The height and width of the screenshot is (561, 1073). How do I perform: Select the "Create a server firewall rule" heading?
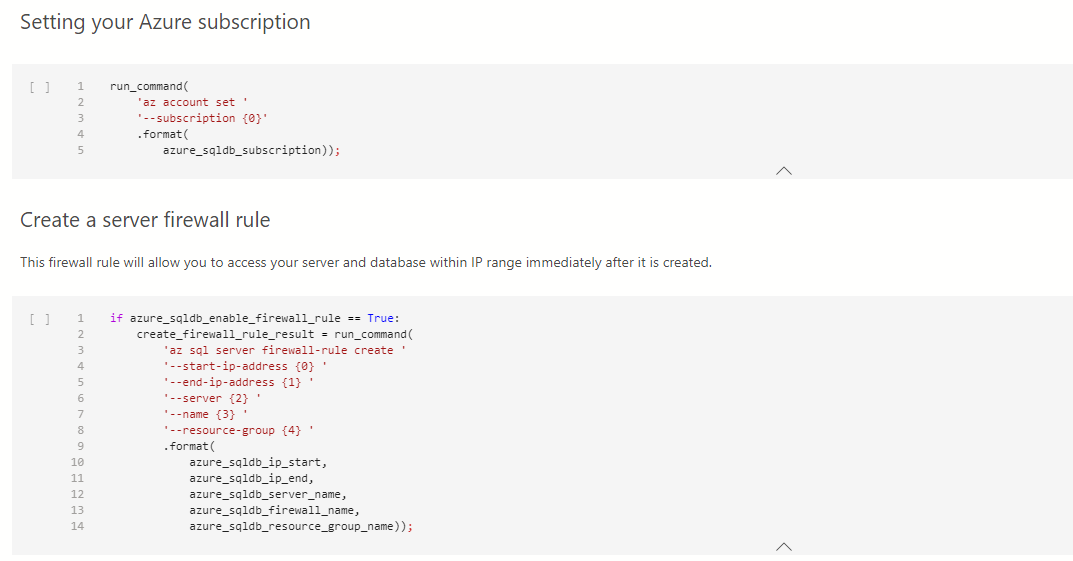pos(145,220)
